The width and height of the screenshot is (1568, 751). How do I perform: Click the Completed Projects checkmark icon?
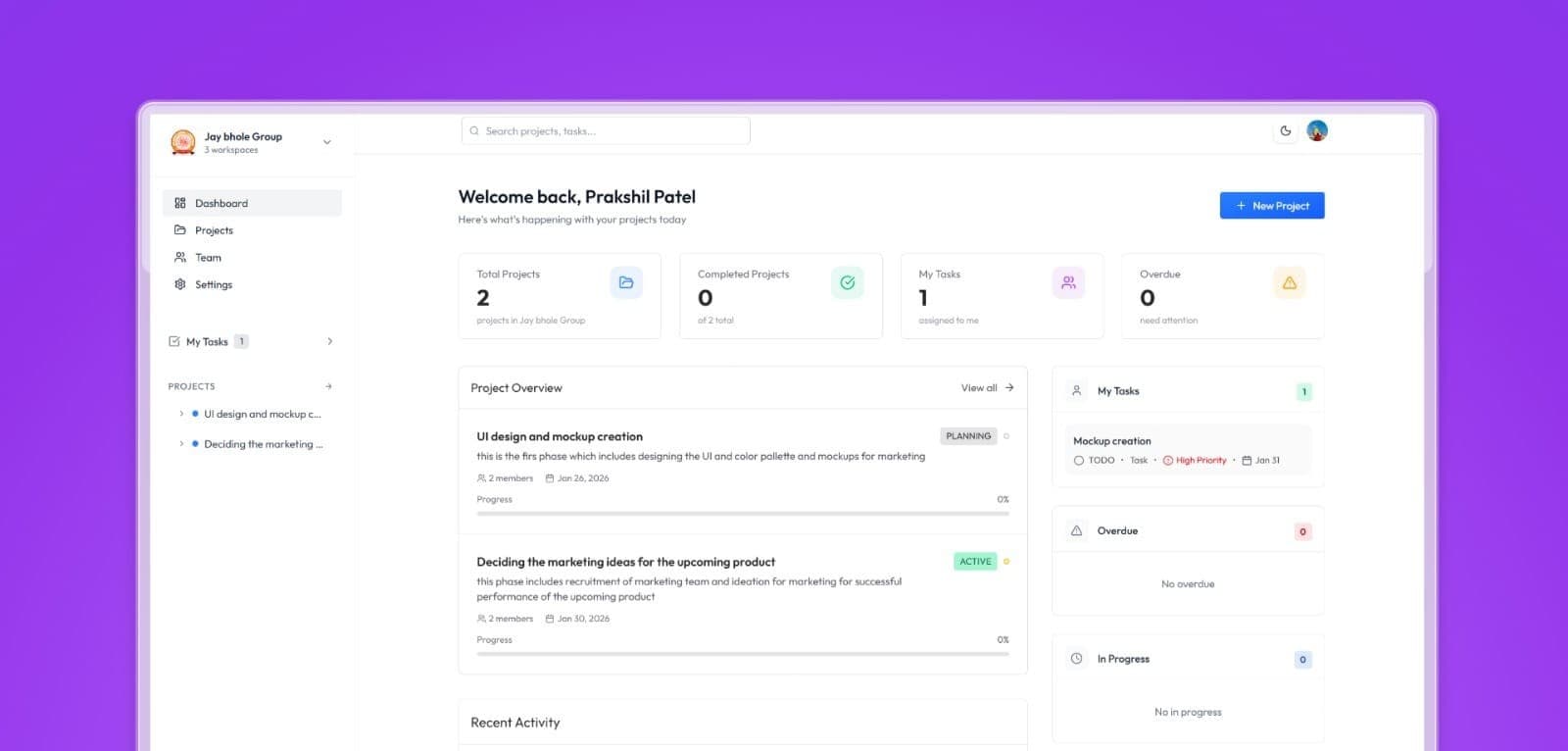[x=848, y=282]
